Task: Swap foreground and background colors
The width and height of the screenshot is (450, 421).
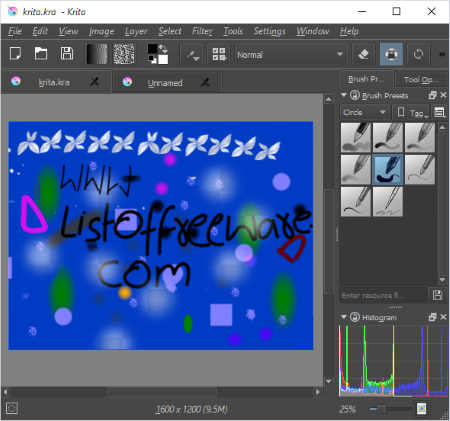Action: pos(163,48)
